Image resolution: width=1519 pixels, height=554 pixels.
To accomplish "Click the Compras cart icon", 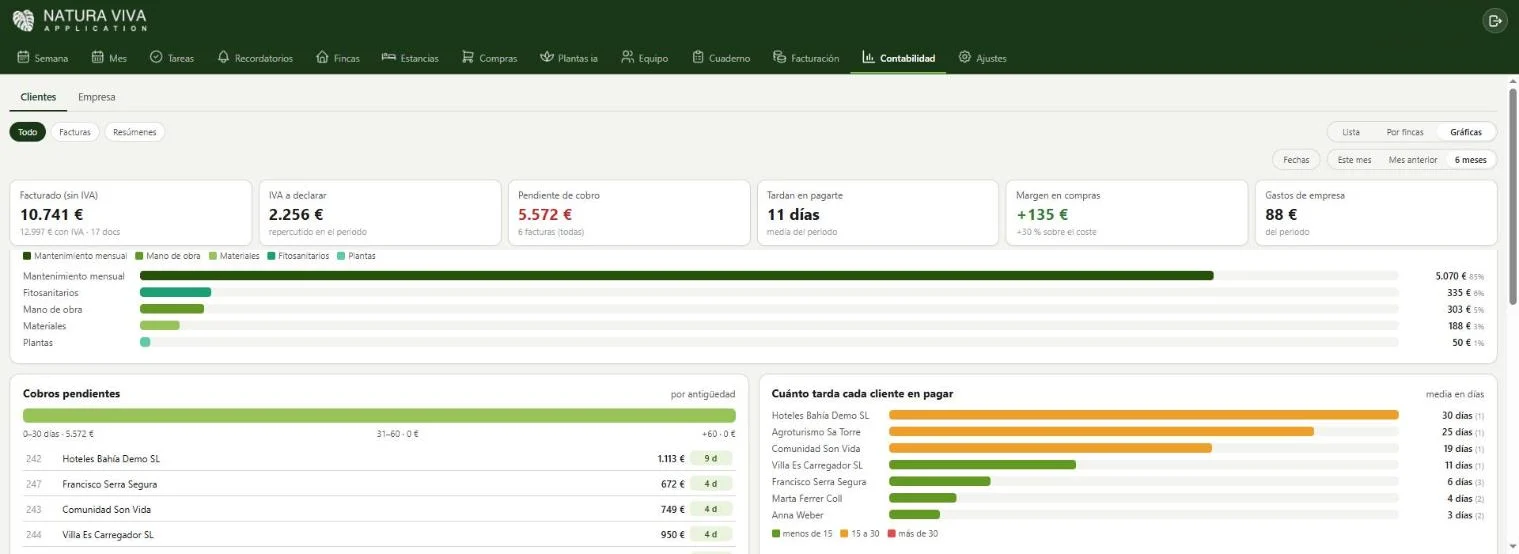I will [467, 57].
